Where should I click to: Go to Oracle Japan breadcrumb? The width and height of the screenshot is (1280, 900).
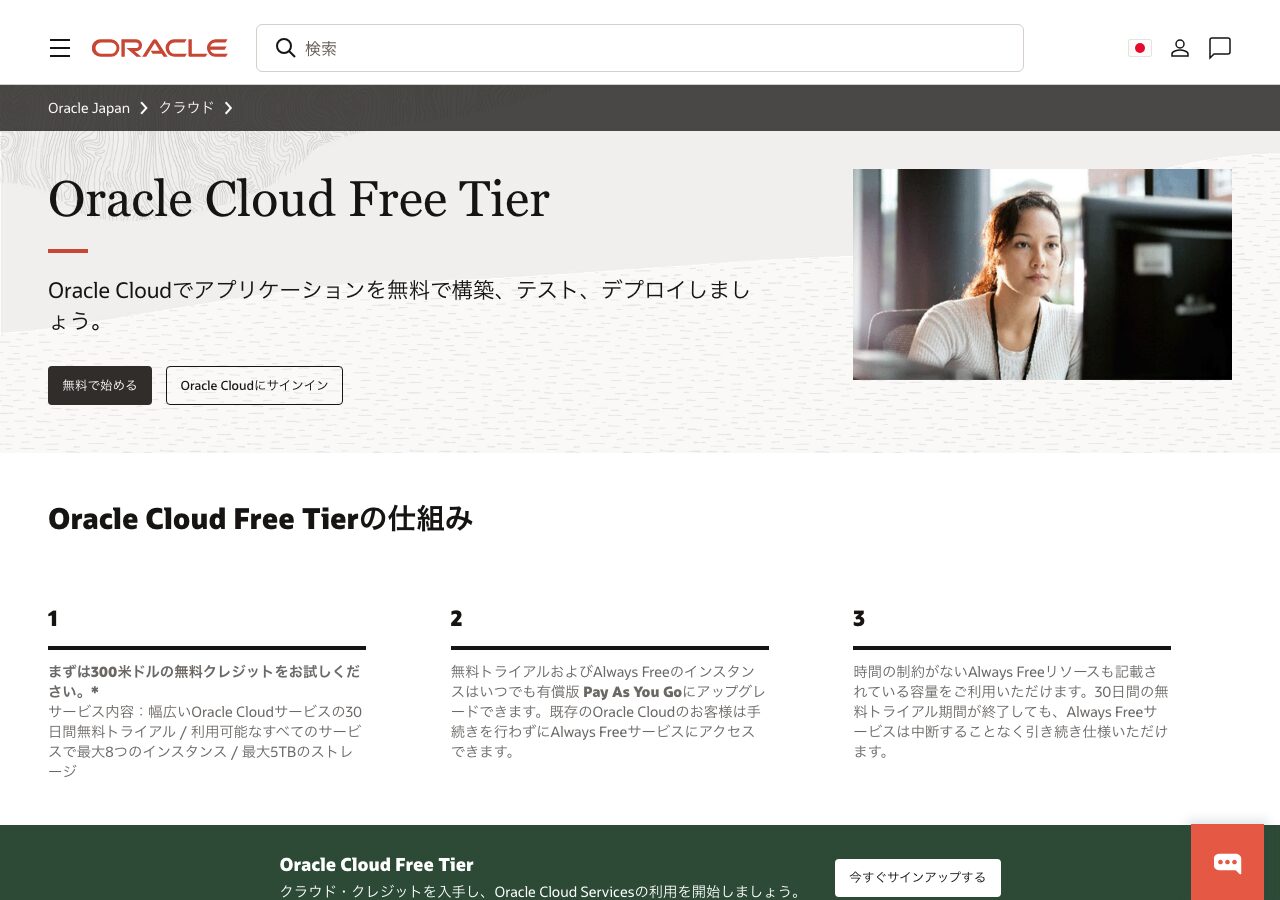pos(89,108)
